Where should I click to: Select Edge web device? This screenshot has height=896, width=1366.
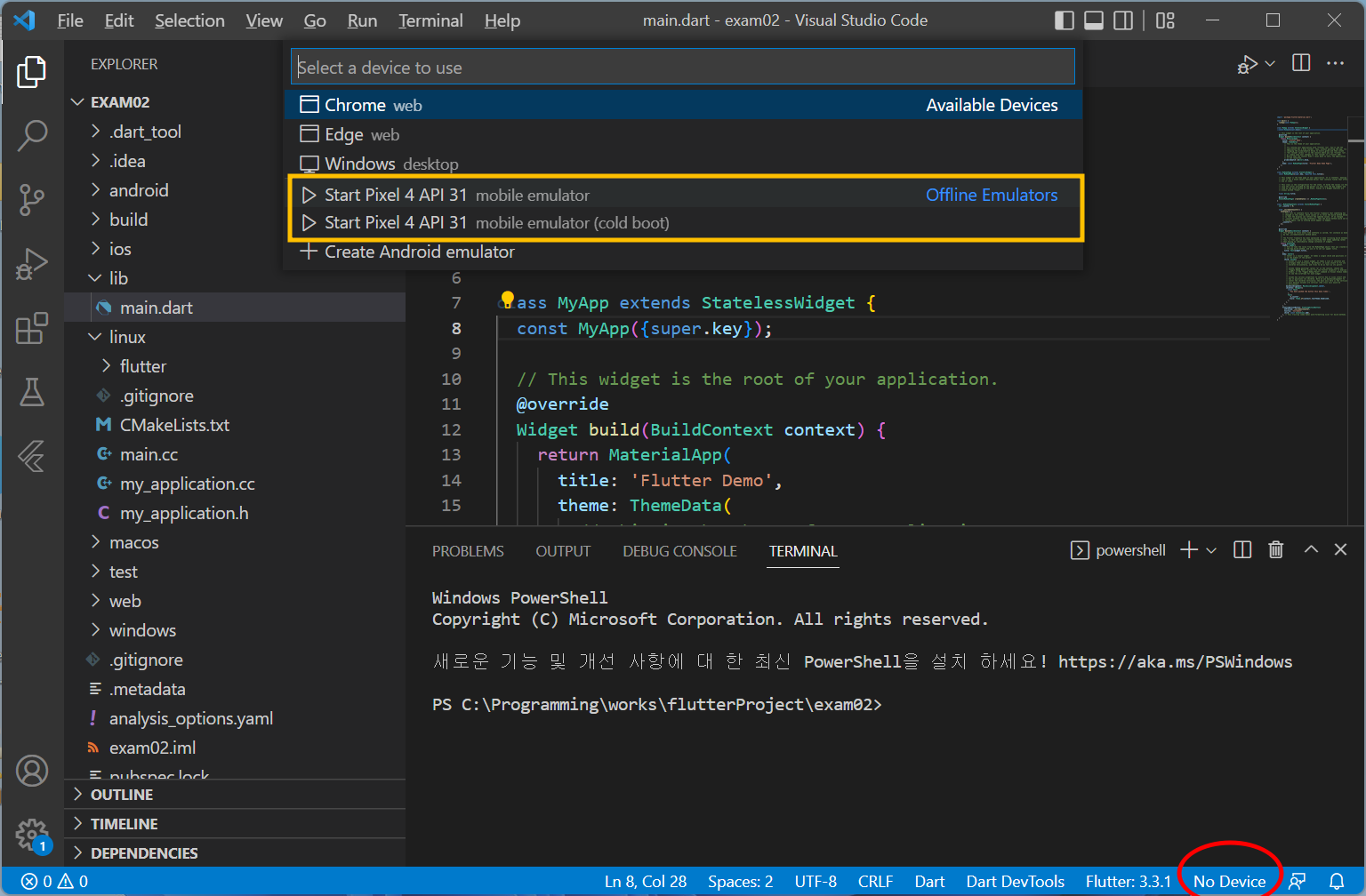pos(683,134)
